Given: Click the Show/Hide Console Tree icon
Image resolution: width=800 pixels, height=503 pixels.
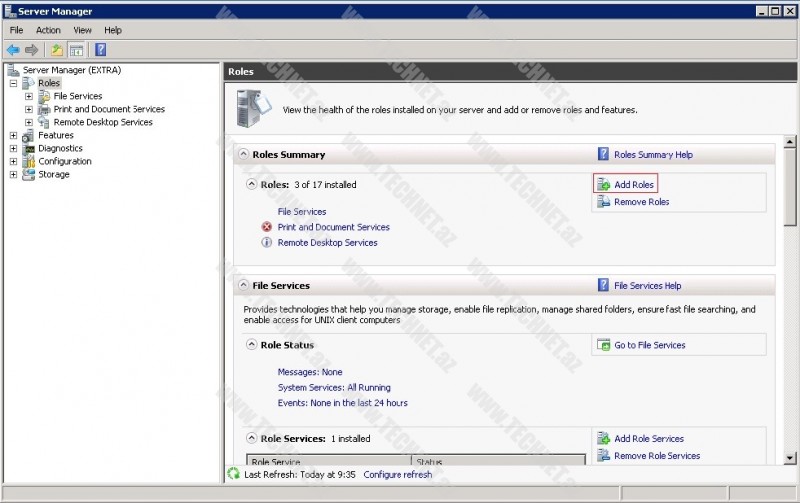Looking at the screenshot, I should (x=77, y=50).
